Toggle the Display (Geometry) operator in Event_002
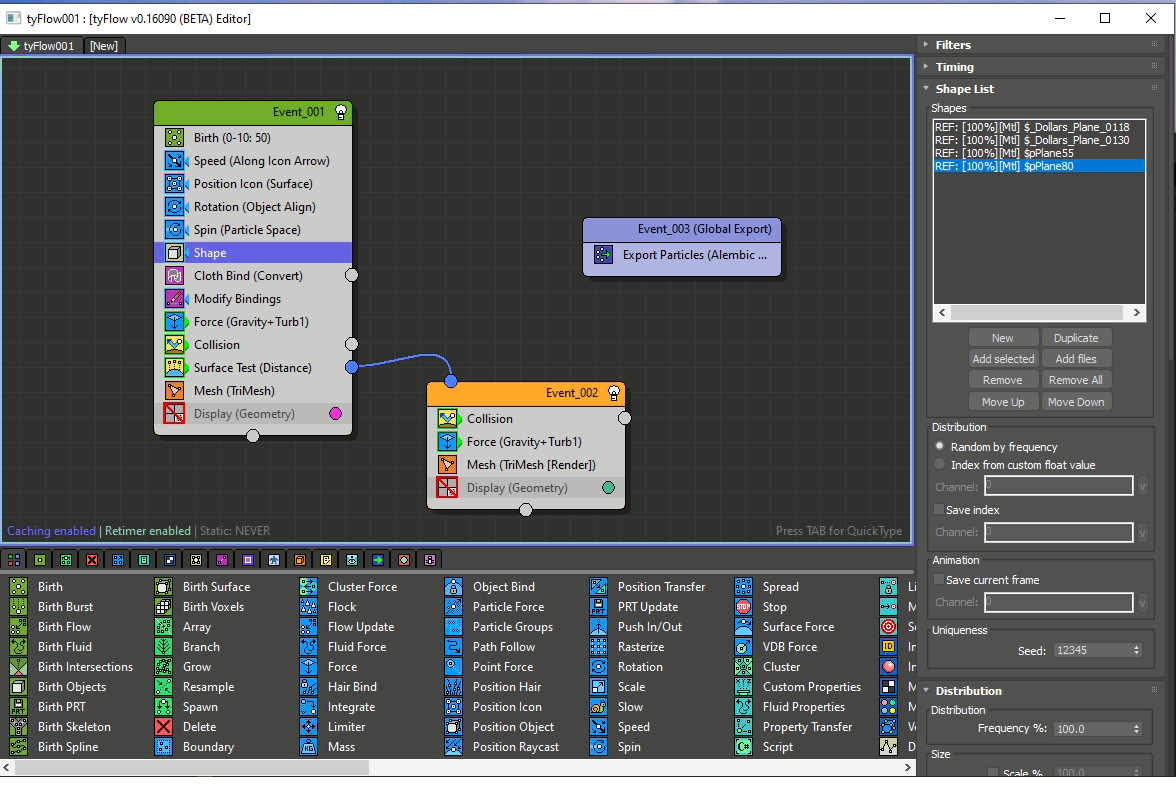 point(448,488)
